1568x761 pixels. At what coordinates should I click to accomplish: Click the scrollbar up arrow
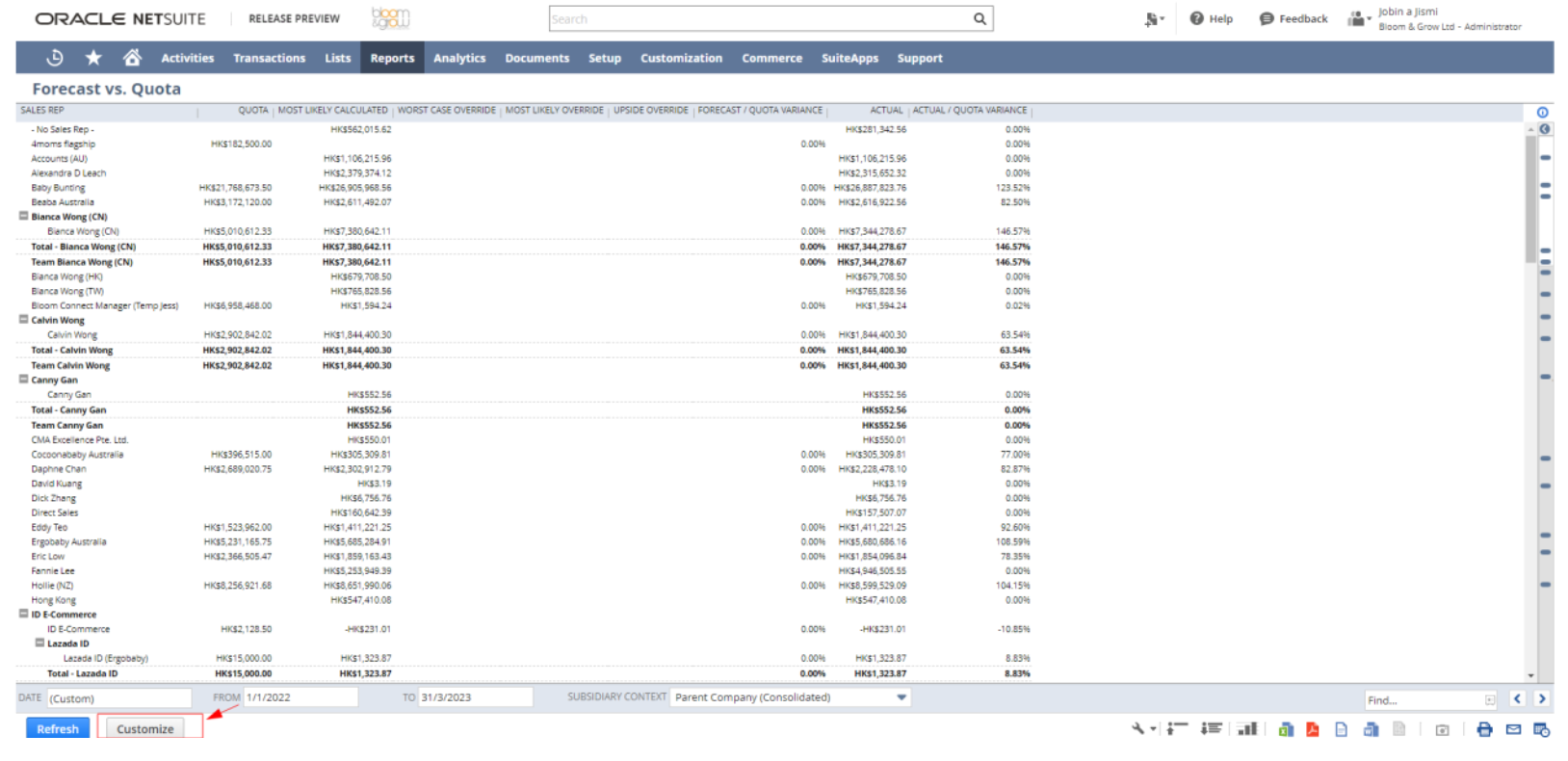[1530, 128]
